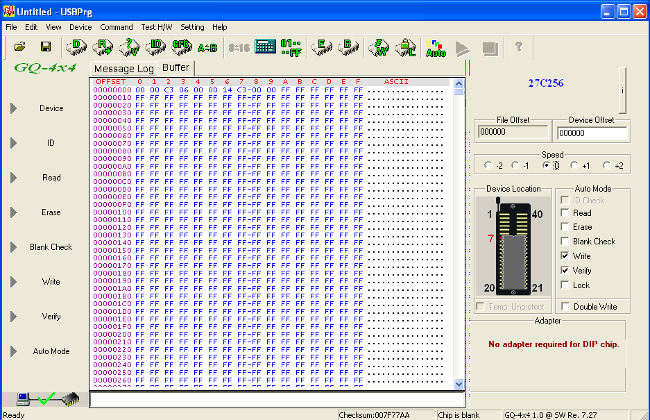Image resolution: width=650 pixels, height=420 pixels.
Task: Verify chip using the ?V chip icon
Action: click(129, 47)
